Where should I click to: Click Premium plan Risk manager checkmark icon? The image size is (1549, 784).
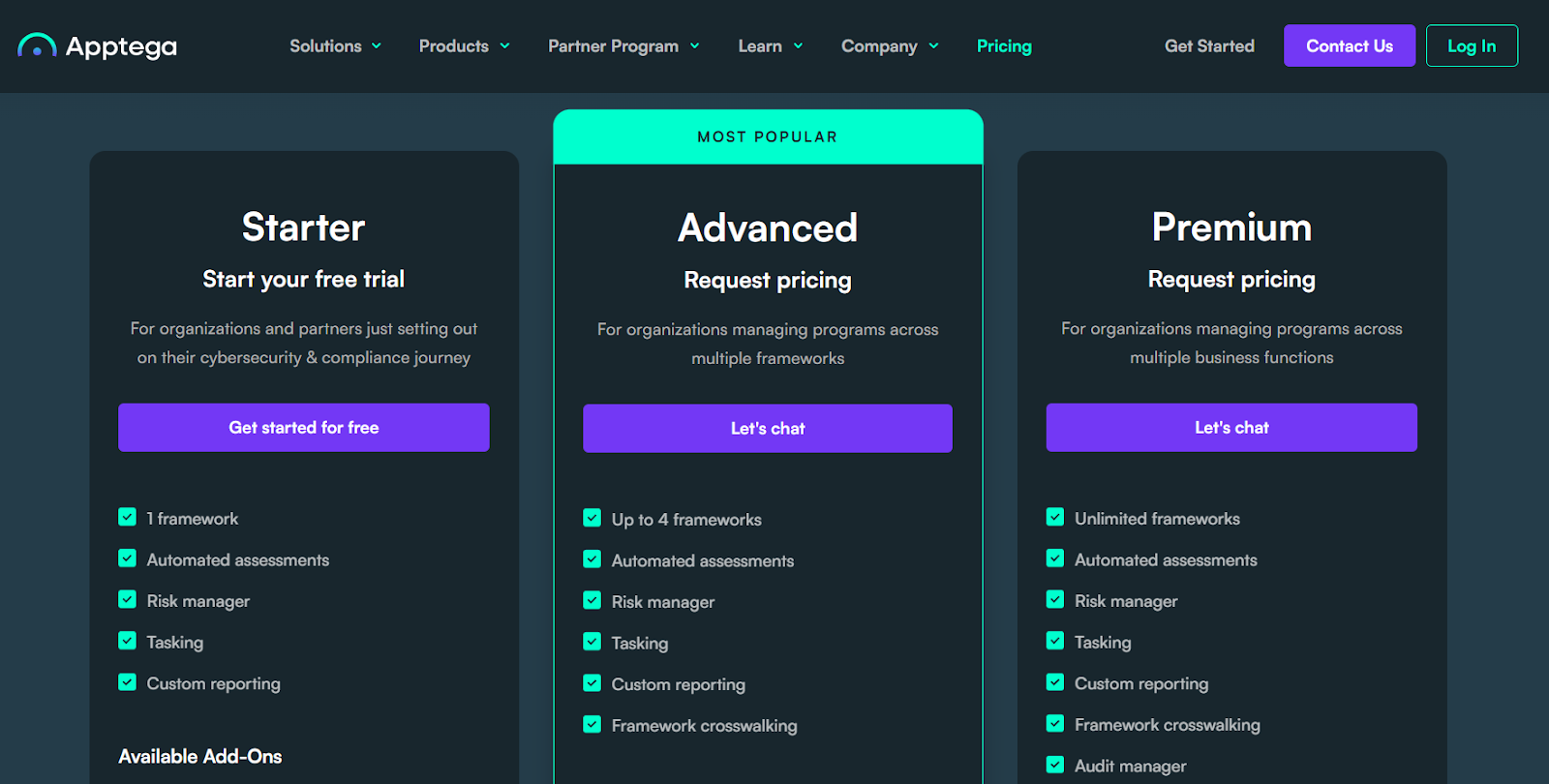pyautogui.click(x=1055, y=600)
